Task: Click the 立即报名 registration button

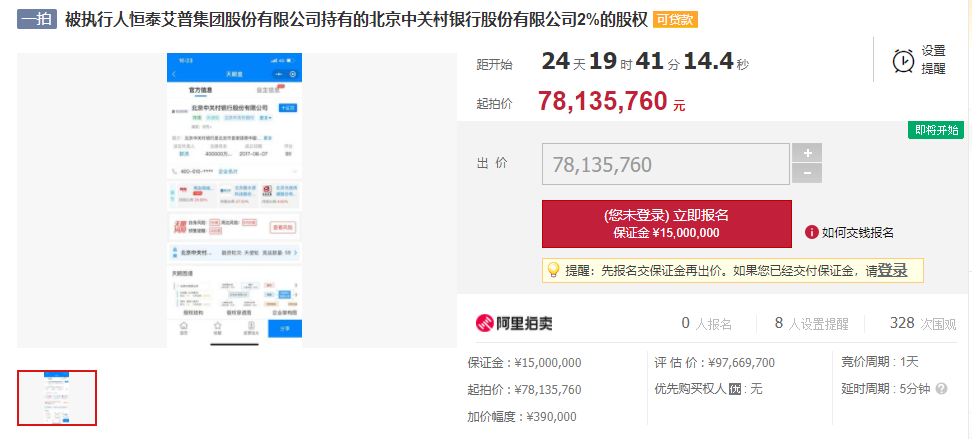Action: point(666,224)
